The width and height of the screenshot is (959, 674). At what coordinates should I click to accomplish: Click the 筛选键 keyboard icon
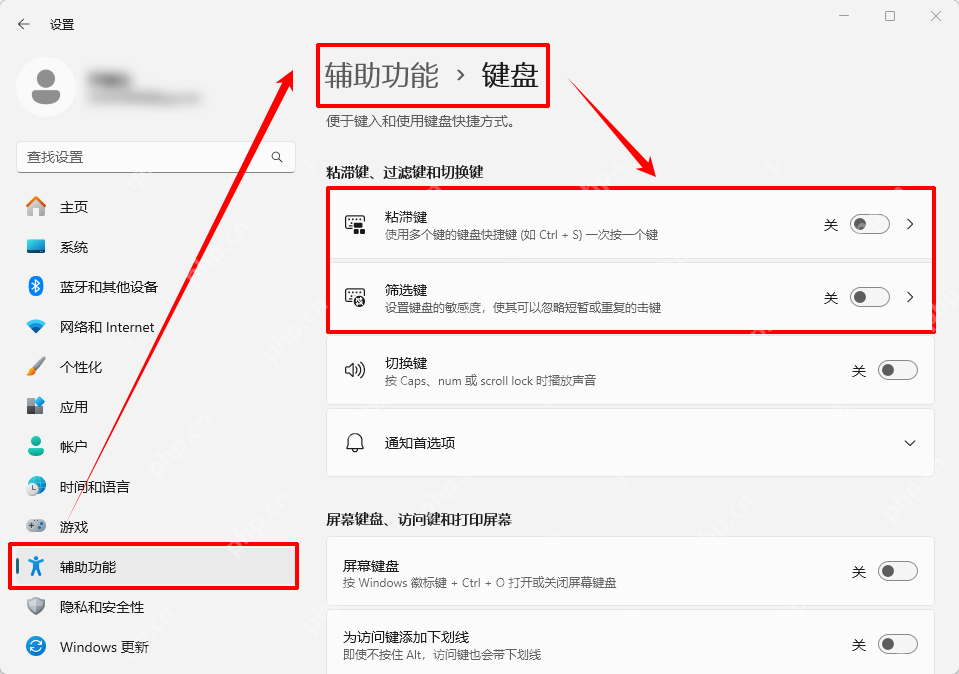click(x=355, y=297)
